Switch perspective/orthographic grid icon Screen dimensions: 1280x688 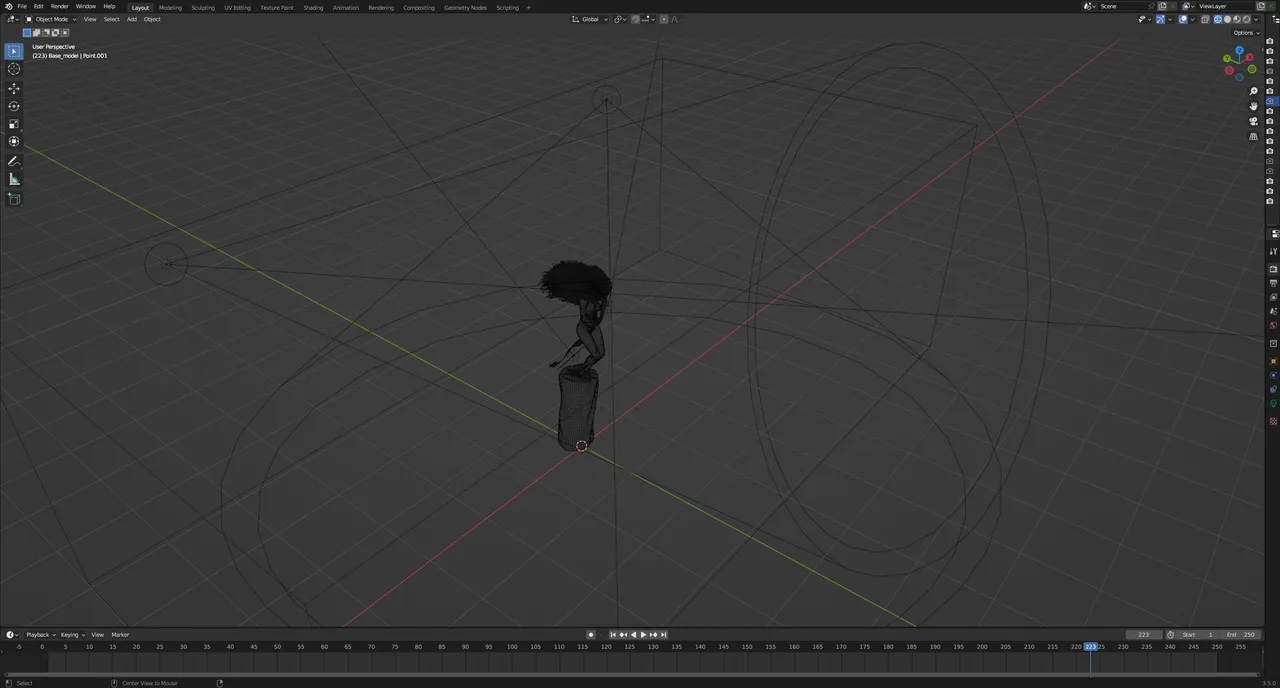pyautogui.click(x=1254, y=136)
